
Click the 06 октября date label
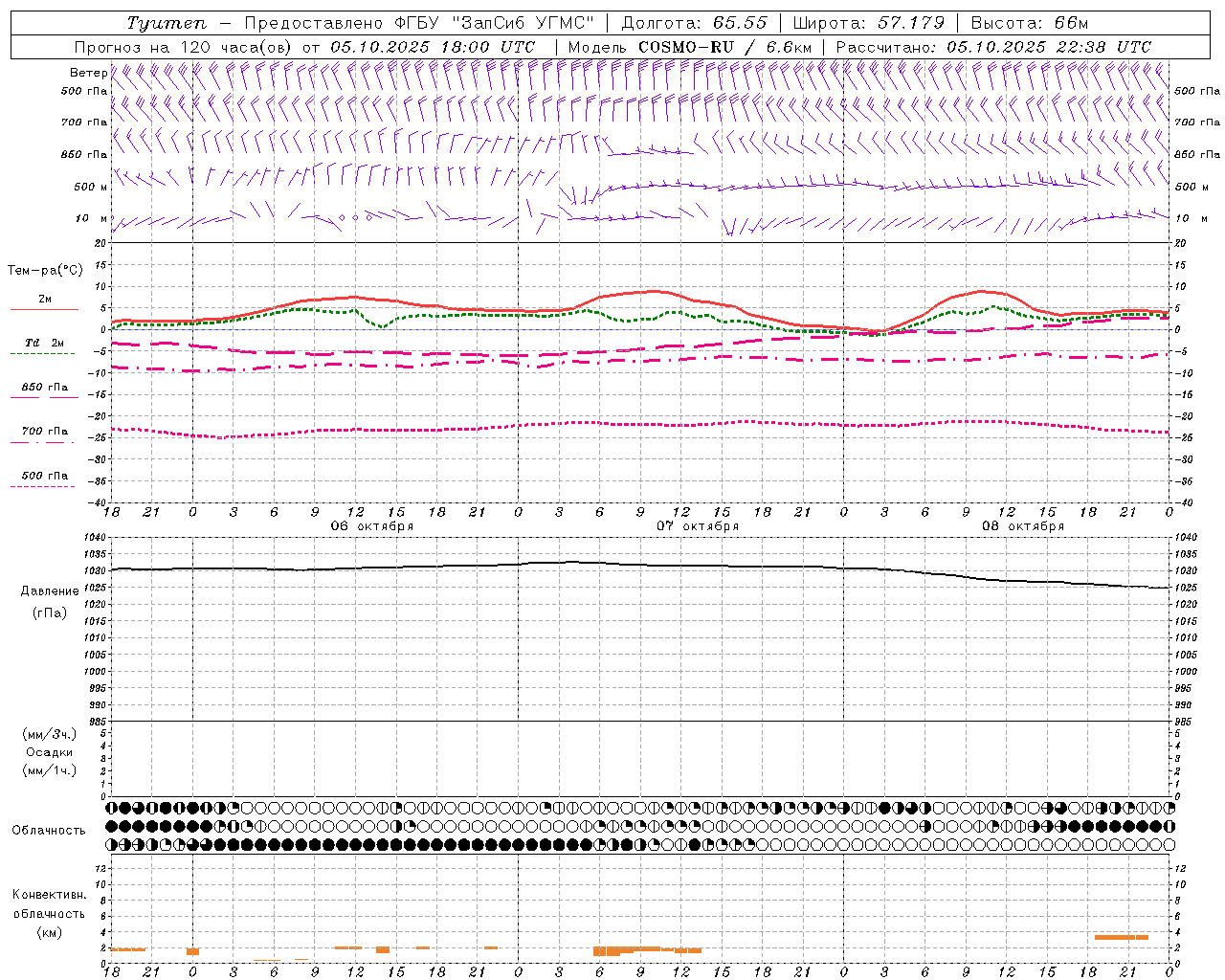point(372,525)
